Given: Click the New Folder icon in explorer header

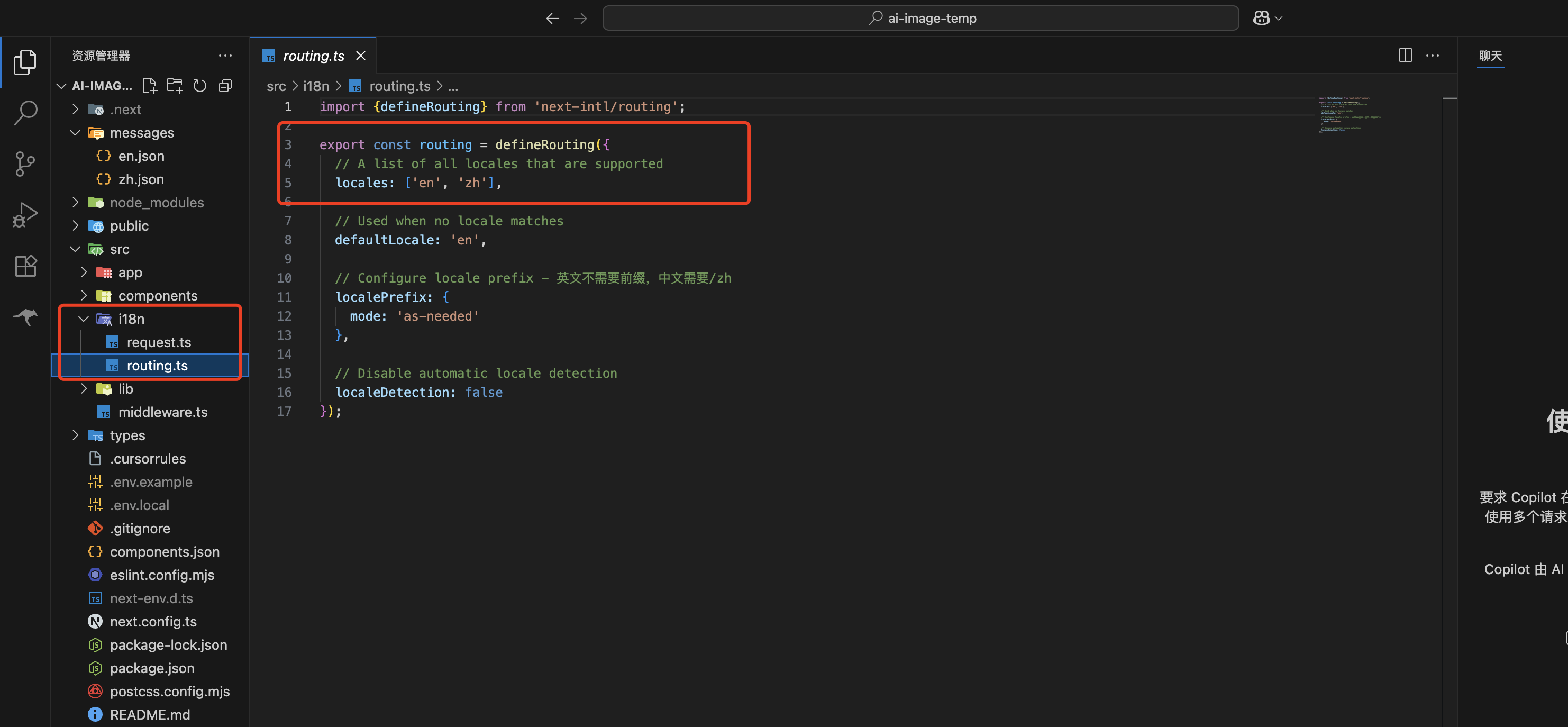Looking at the screenshot, I should (x=175, y=86).
